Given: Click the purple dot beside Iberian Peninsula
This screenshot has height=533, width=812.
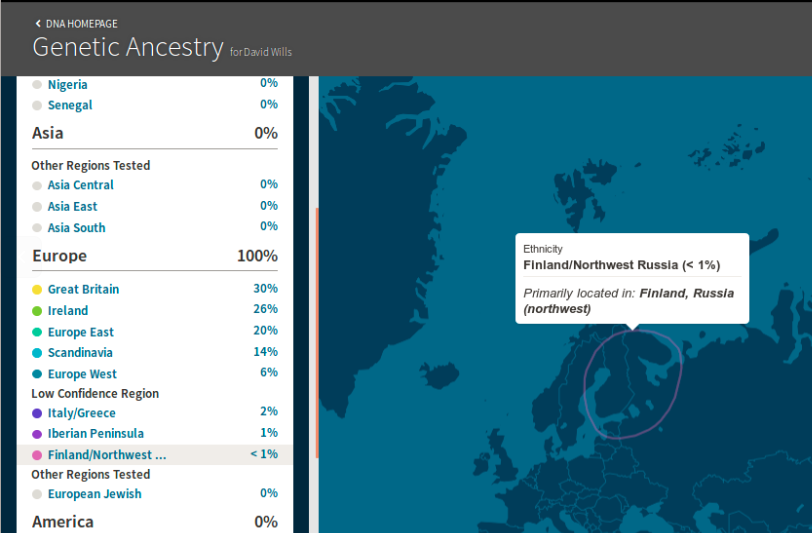Looking at the screenshot, I should [37, 434].
